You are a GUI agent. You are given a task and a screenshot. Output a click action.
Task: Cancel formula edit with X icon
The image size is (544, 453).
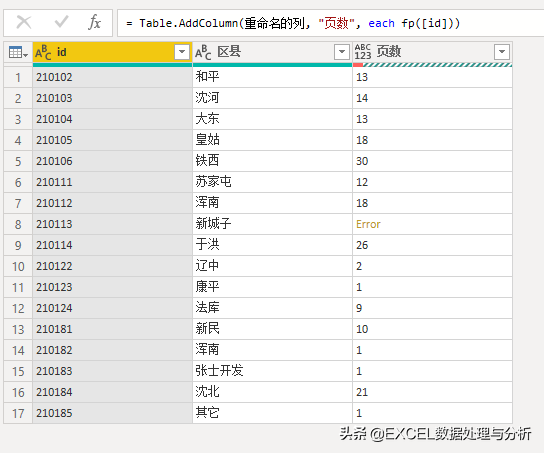pyautogui.click(x=24, y=23)
